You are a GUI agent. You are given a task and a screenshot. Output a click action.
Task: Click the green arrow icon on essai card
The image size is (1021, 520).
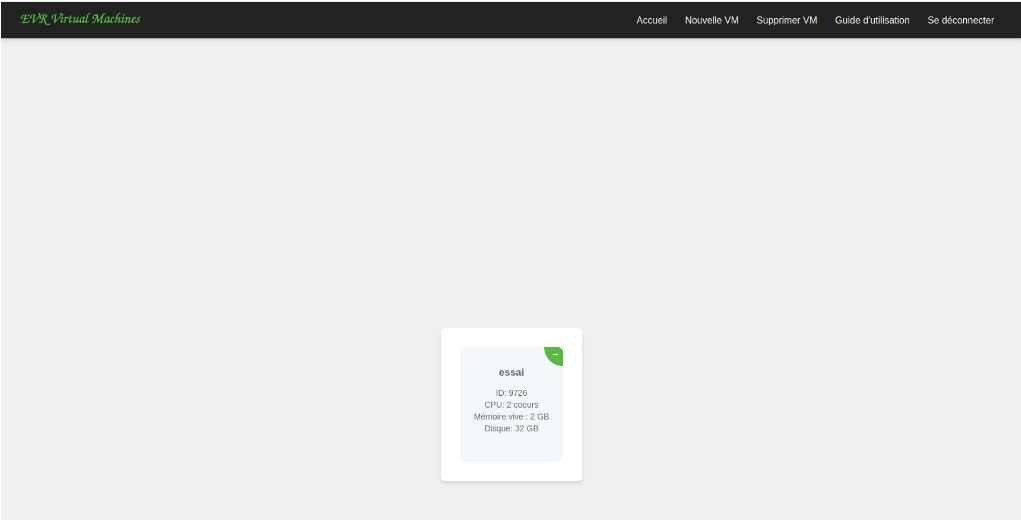point(554,355)
